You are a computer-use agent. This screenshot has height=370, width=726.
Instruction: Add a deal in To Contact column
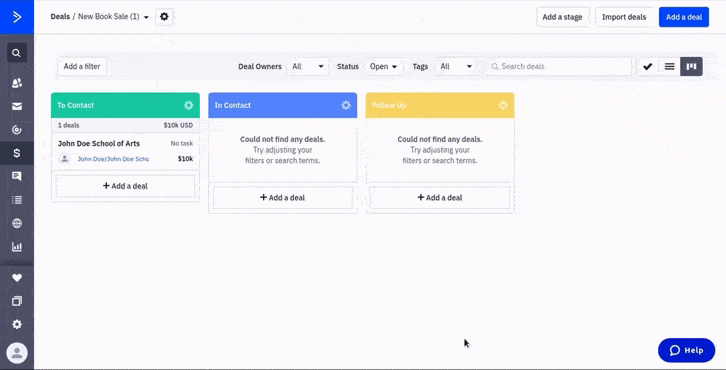point(125,186)
